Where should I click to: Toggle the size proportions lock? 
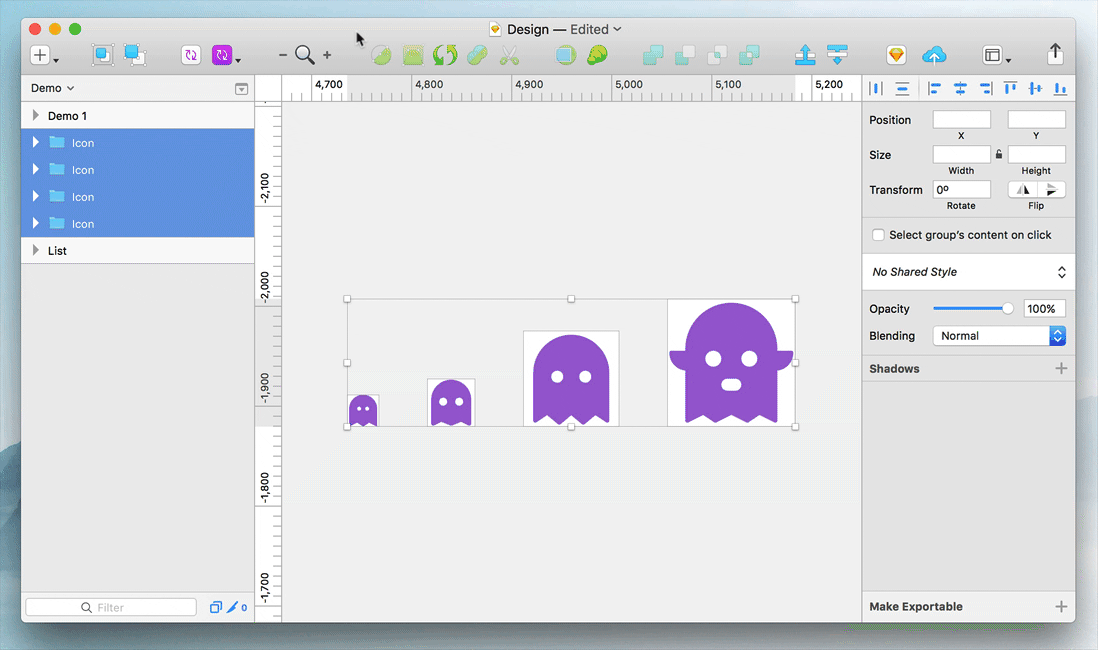pyautogui.click(x=999, y=154)
